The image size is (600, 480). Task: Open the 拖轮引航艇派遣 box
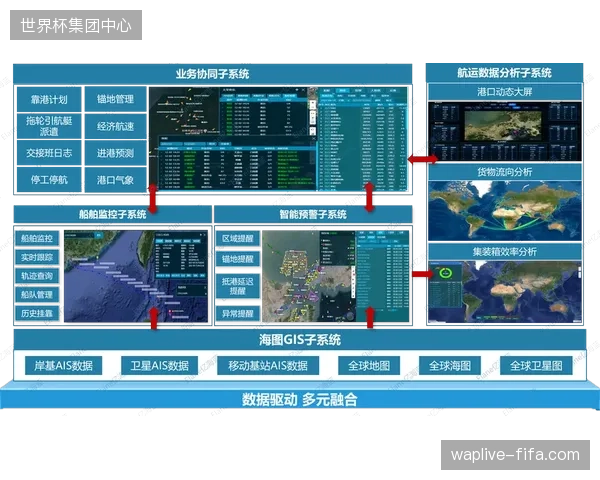click(x=49, y=126)
